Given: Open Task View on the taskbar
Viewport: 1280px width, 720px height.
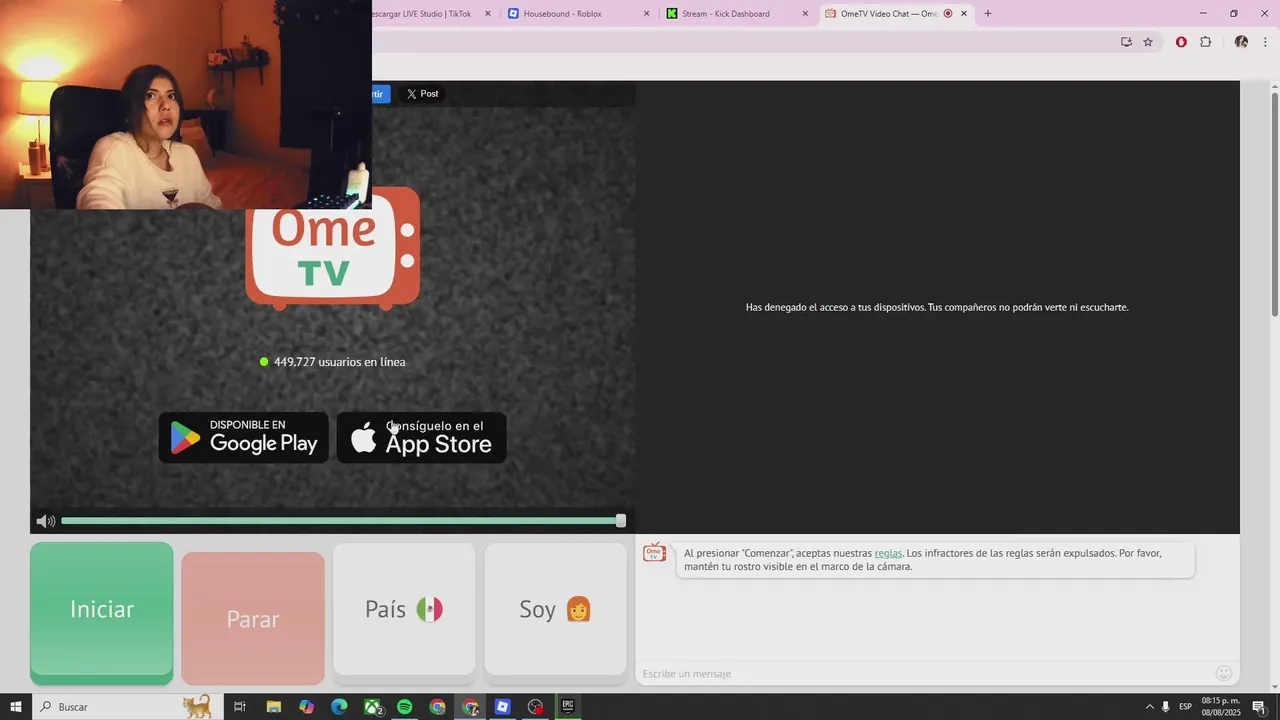Looking at the screenshot, I should pyautogui.click(x=240, y=707).
